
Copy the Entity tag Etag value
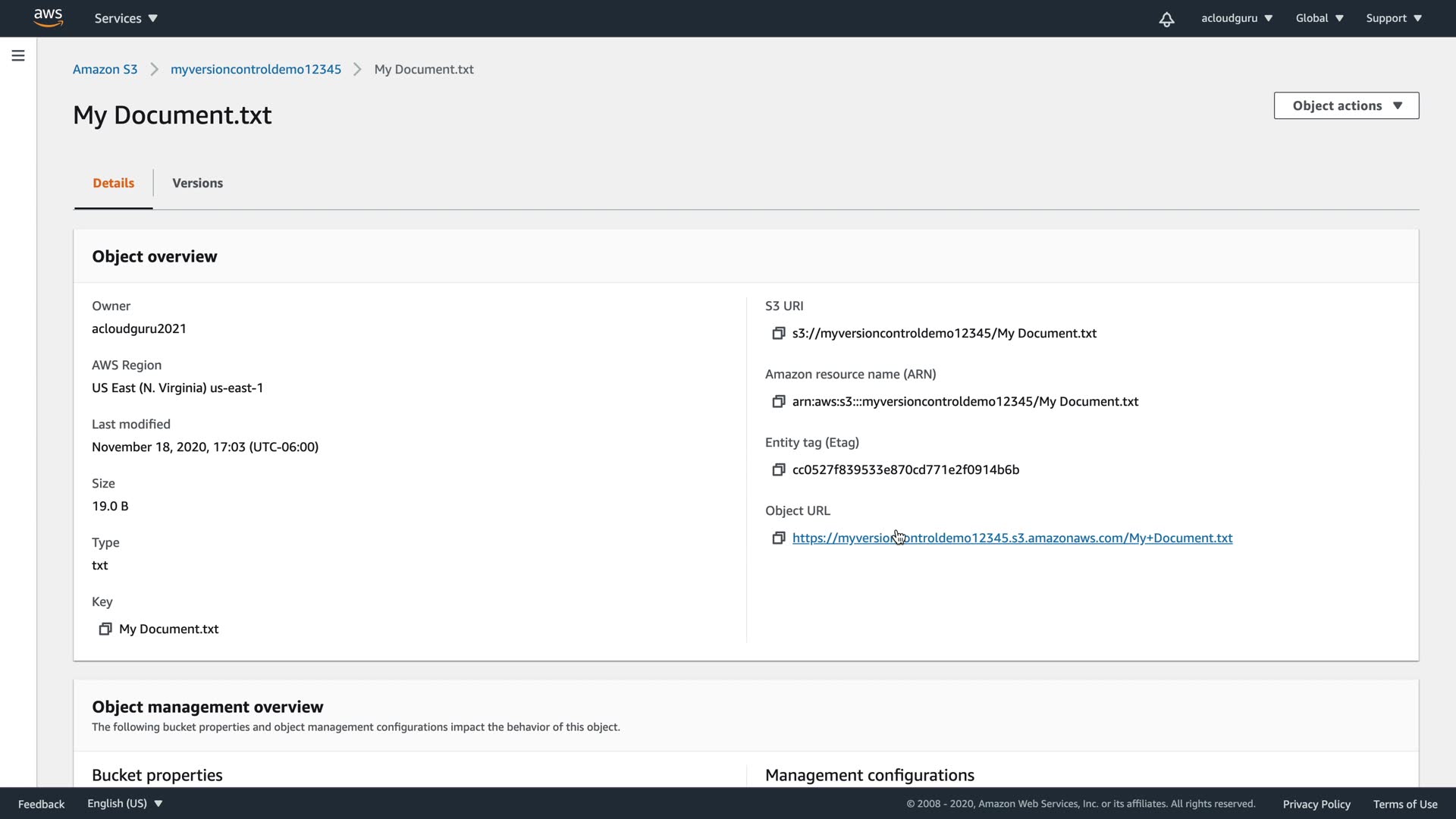(778, 470)
